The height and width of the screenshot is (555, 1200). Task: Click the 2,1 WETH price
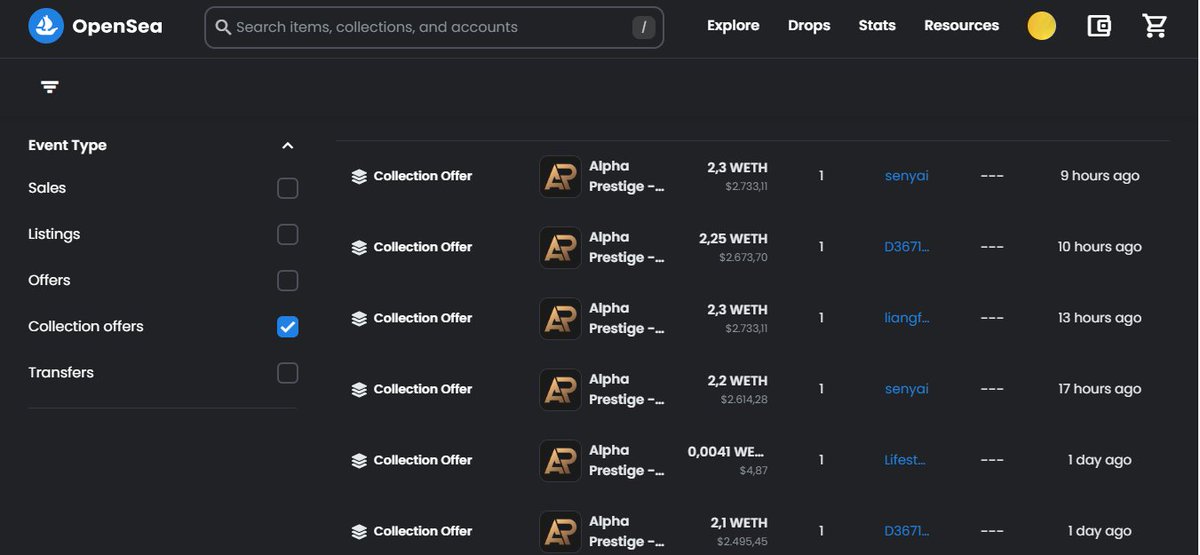pyautogui.click(x=739, y=523)
